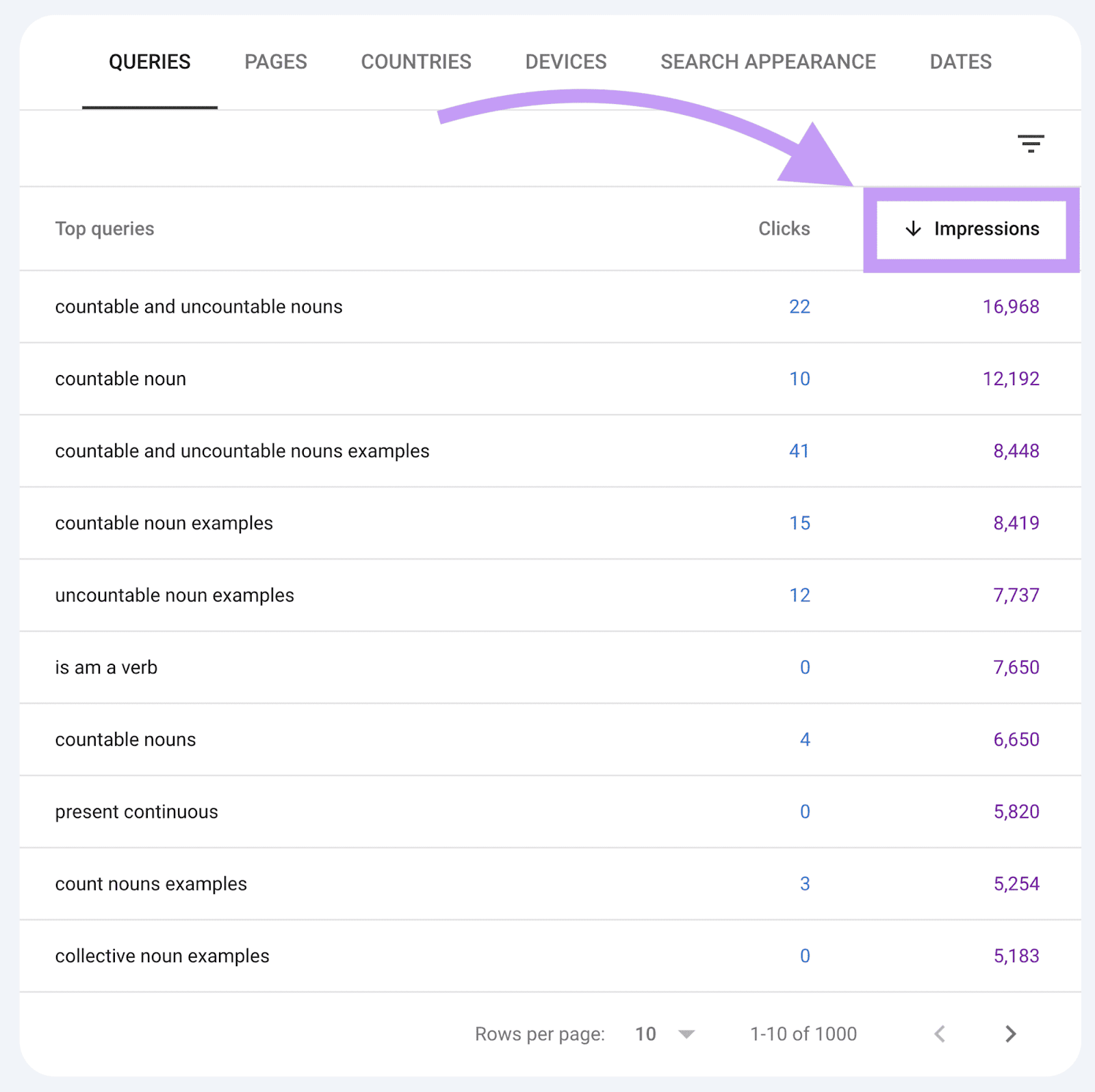Screen dimensions: 1095x1092
Task: Sort the table by Clicks column
Action: (784, 229)
